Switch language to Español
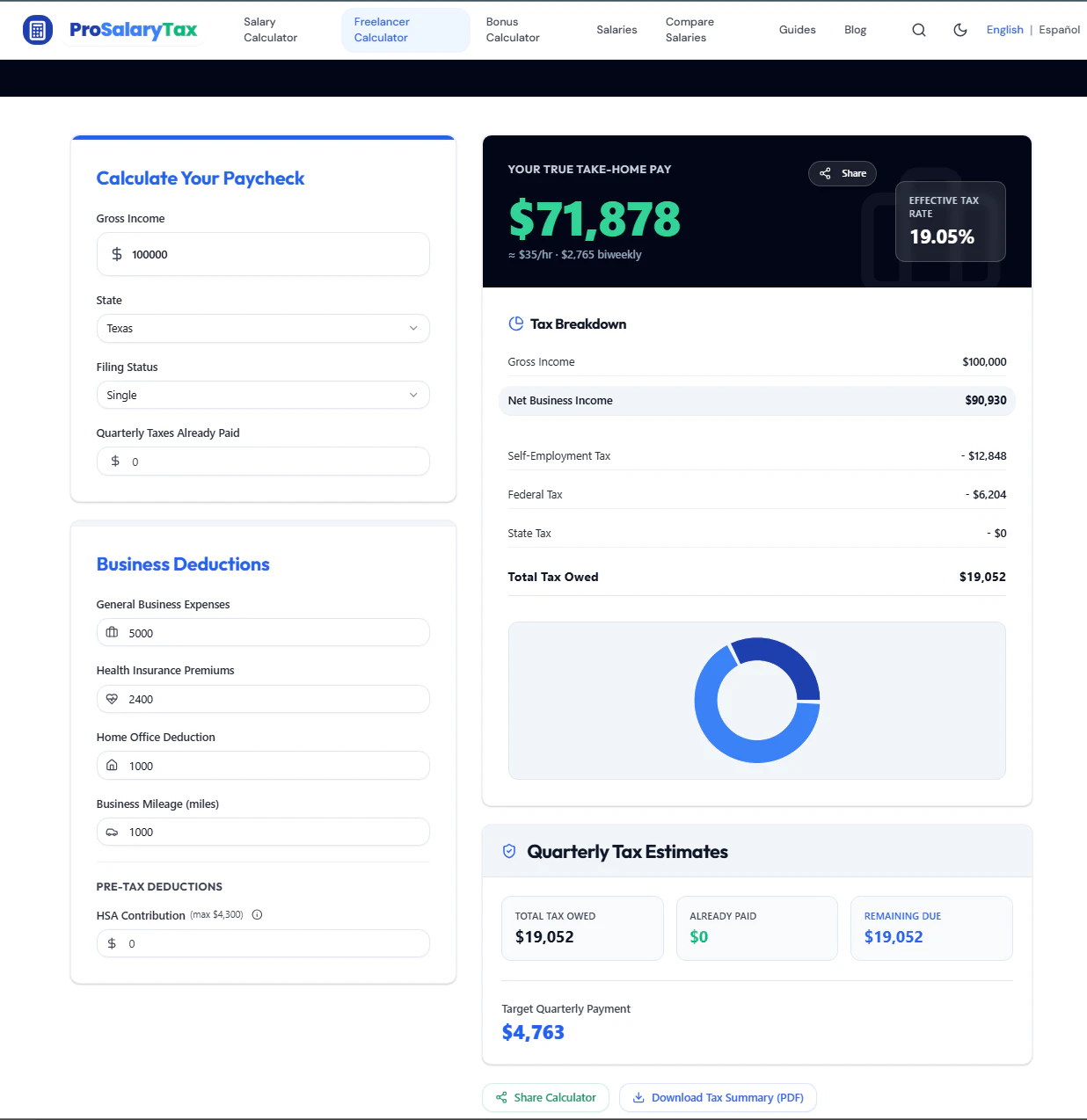1087x1120 pixels. [1059, 30]
